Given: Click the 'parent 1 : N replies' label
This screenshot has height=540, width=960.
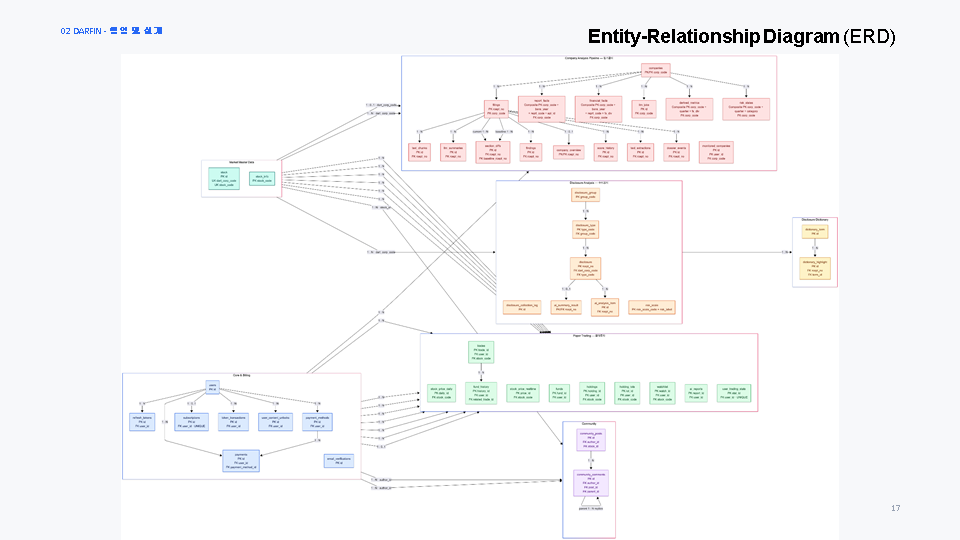Looking at the screenshot, I should tap(591, 509).
